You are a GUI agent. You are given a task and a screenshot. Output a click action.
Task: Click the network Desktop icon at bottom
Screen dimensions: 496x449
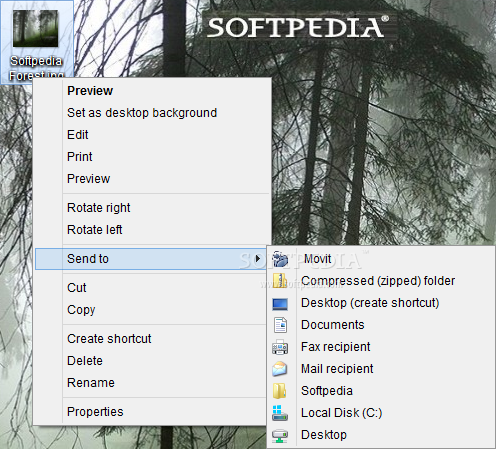point(280,435)
